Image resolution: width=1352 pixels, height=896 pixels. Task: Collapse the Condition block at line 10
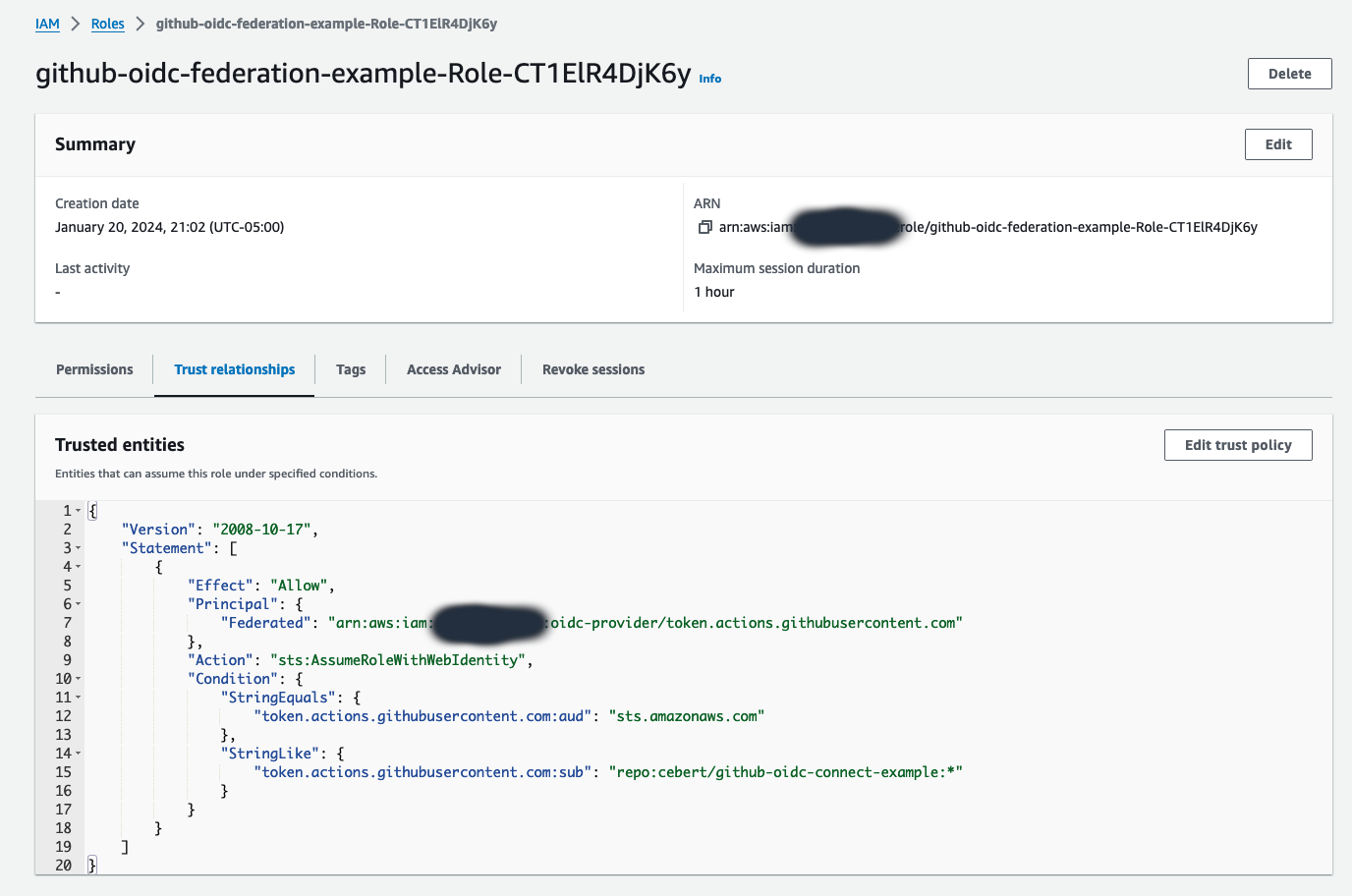[80, 678]
